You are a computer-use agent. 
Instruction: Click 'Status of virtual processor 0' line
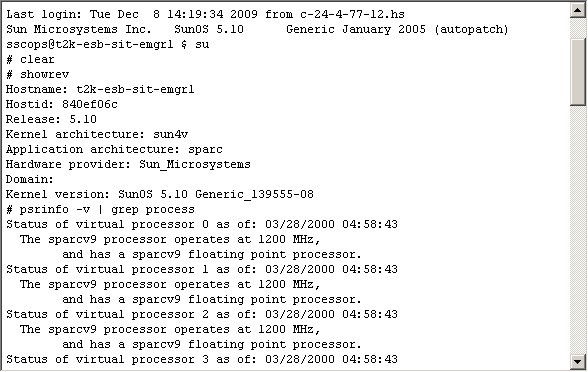coord(202,224)
